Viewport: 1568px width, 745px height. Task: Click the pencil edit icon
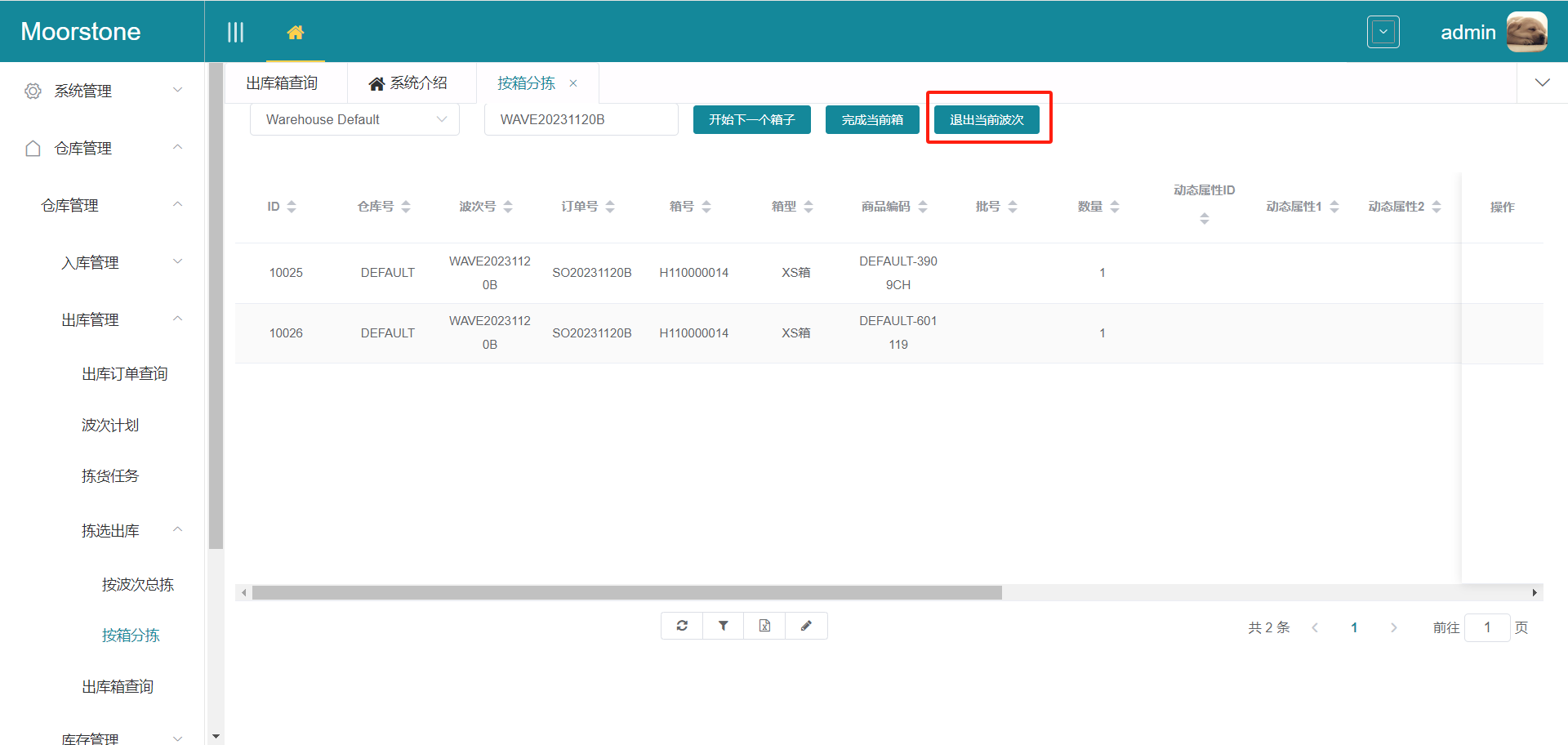tap(806, 626)
